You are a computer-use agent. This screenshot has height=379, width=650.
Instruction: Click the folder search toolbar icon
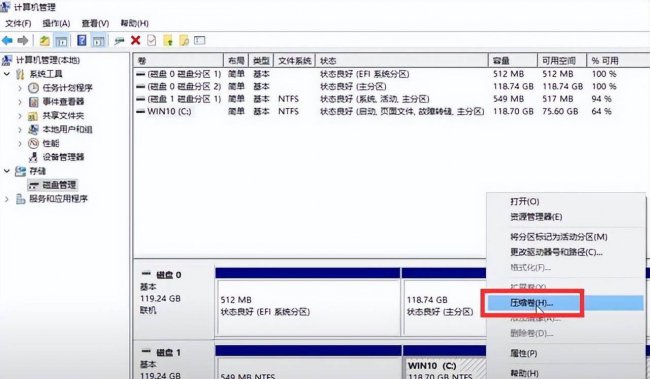point(184,41)
